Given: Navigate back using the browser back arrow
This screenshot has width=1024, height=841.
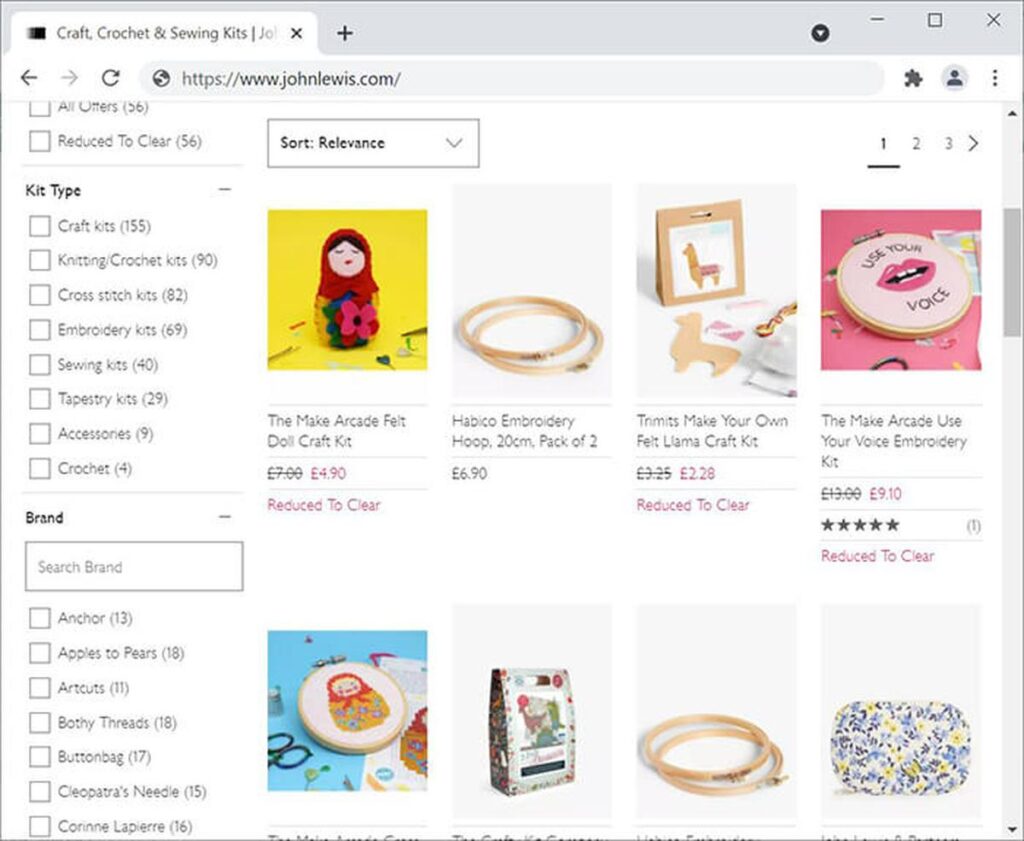Looking at the screenshot, I should click(x=28, y=78).
